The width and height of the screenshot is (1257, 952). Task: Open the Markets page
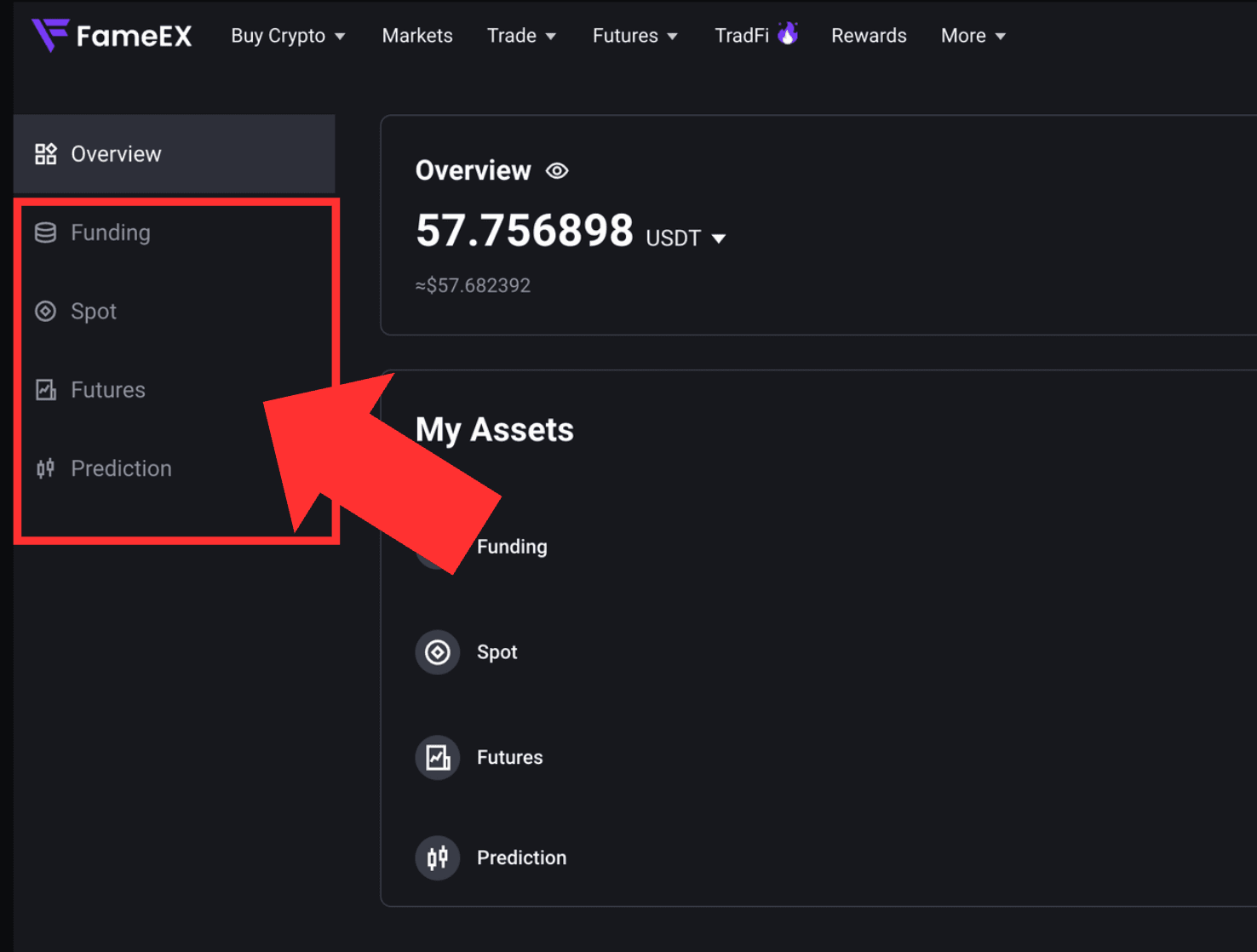point(417,36)
